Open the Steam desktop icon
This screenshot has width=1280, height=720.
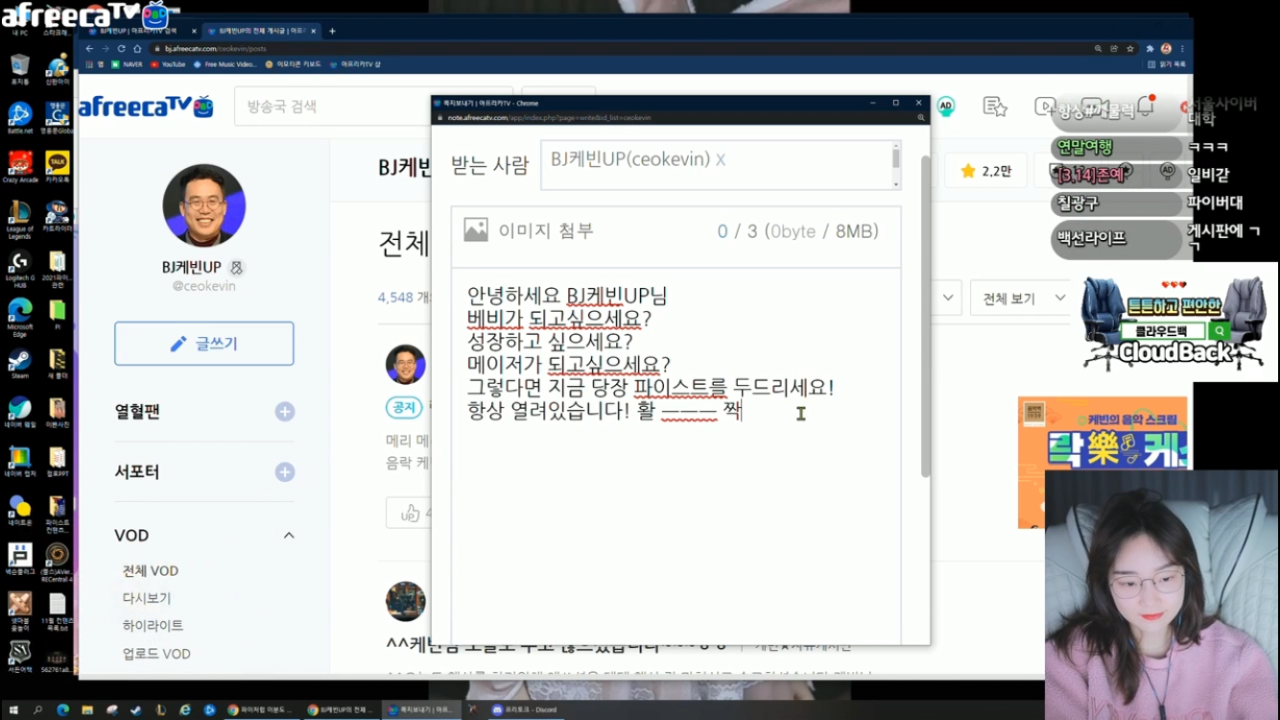(x=19, y=364)
